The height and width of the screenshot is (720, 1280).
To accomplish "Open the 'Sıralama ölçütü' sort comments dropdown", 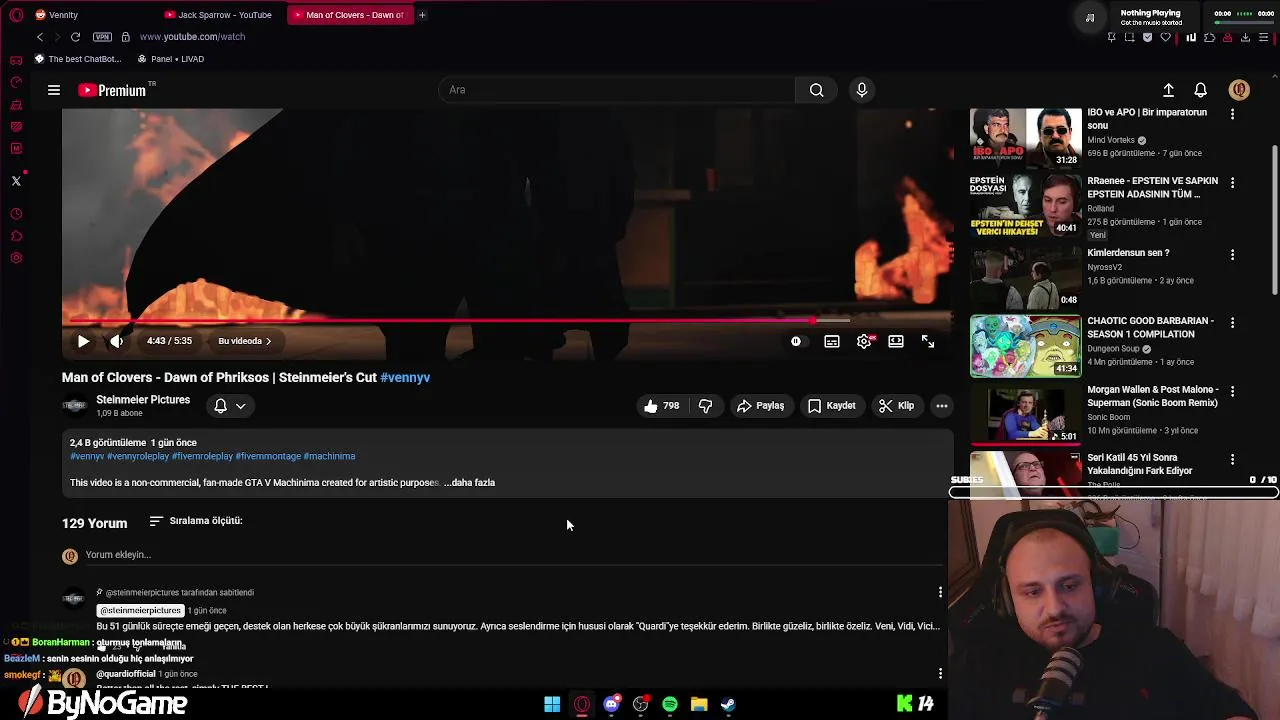I will [x=196, y=521].
